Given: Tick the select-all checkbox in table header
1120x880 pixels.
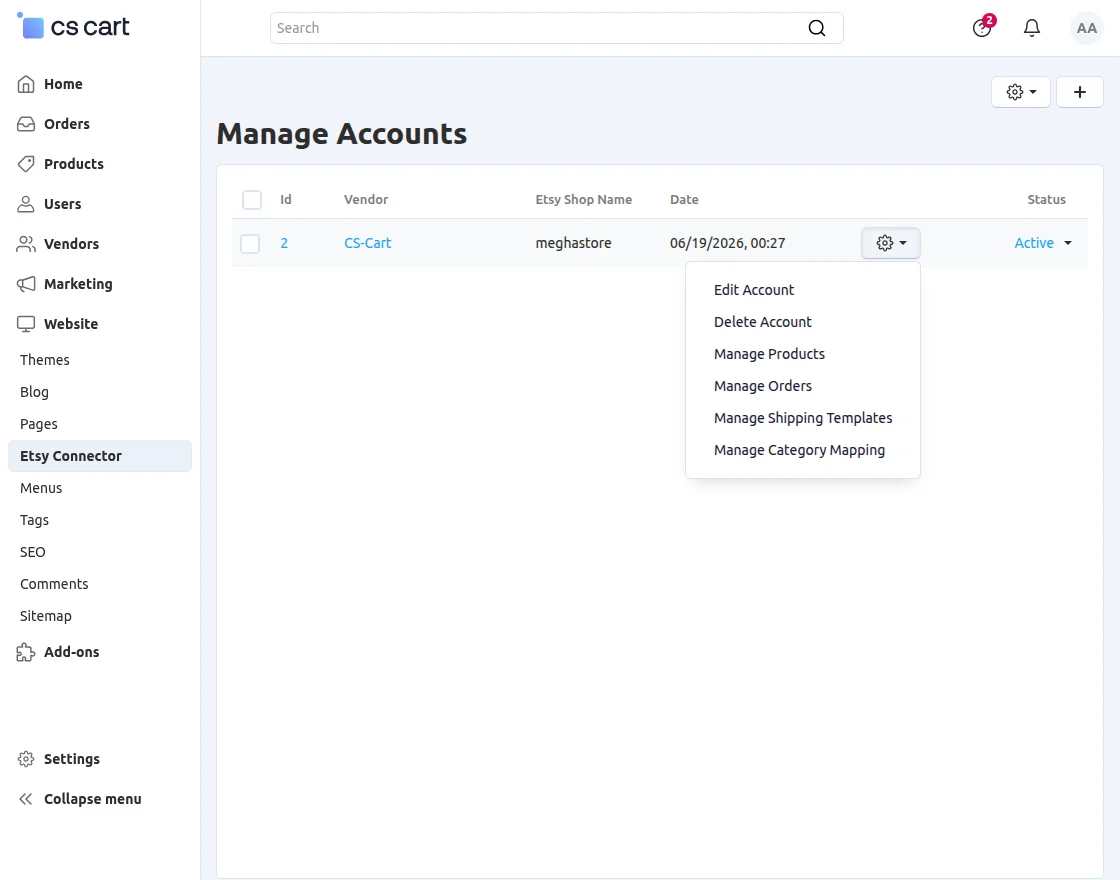Looking at the screenshot, I should (x=251, y=199).
